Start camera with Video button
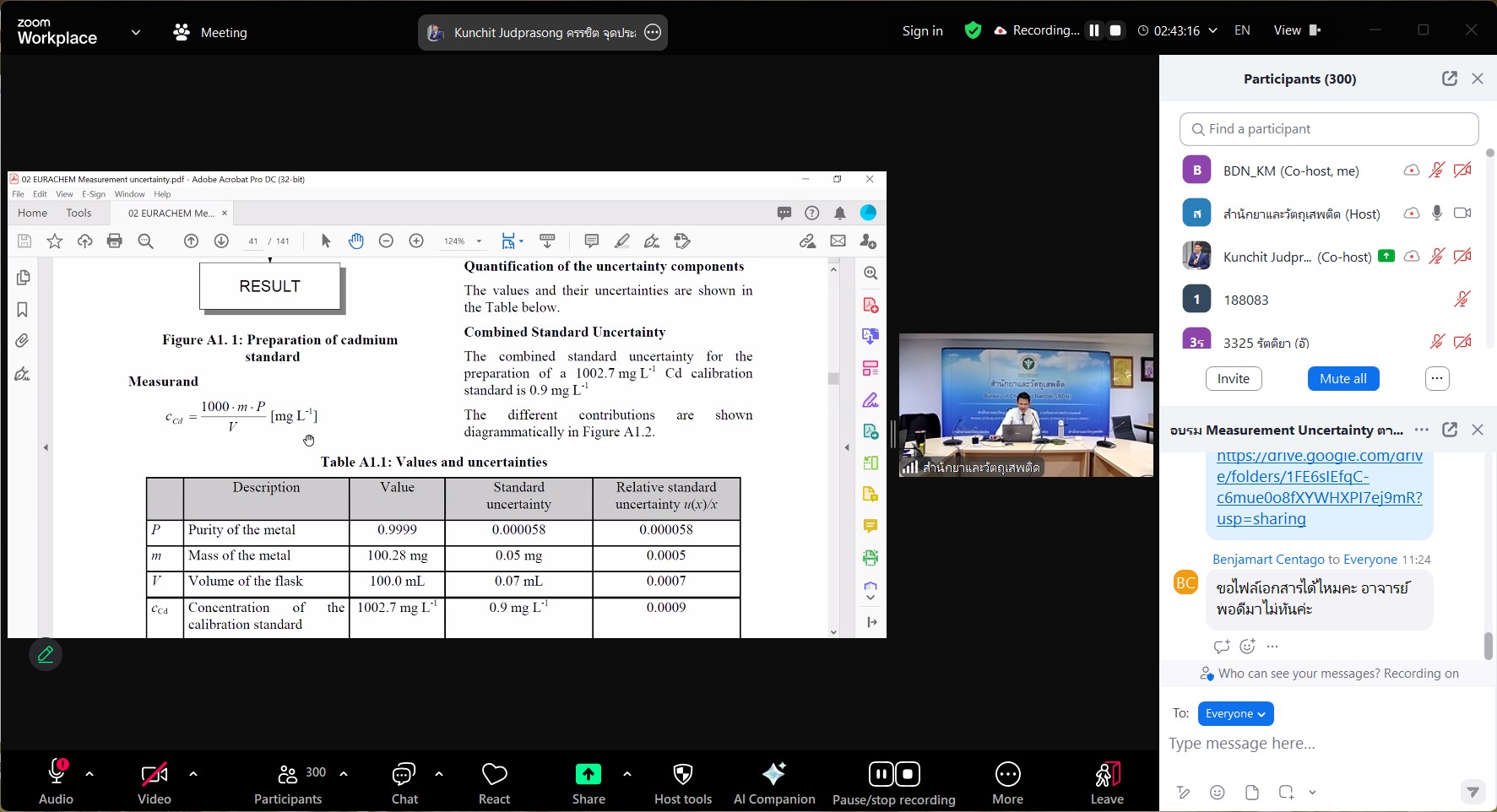 tap(154, 782)
